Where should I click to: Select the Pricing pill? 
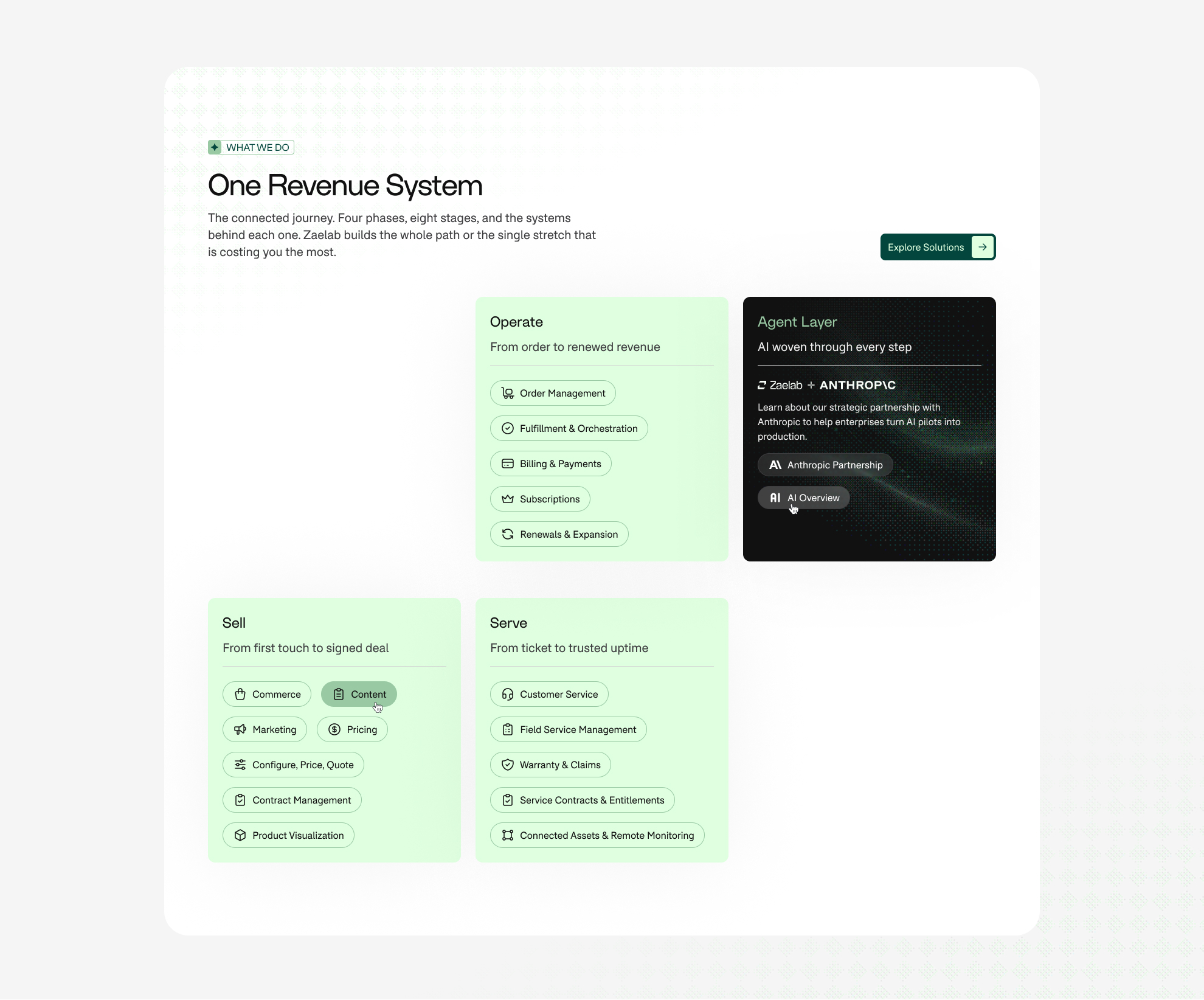(352, 730)
